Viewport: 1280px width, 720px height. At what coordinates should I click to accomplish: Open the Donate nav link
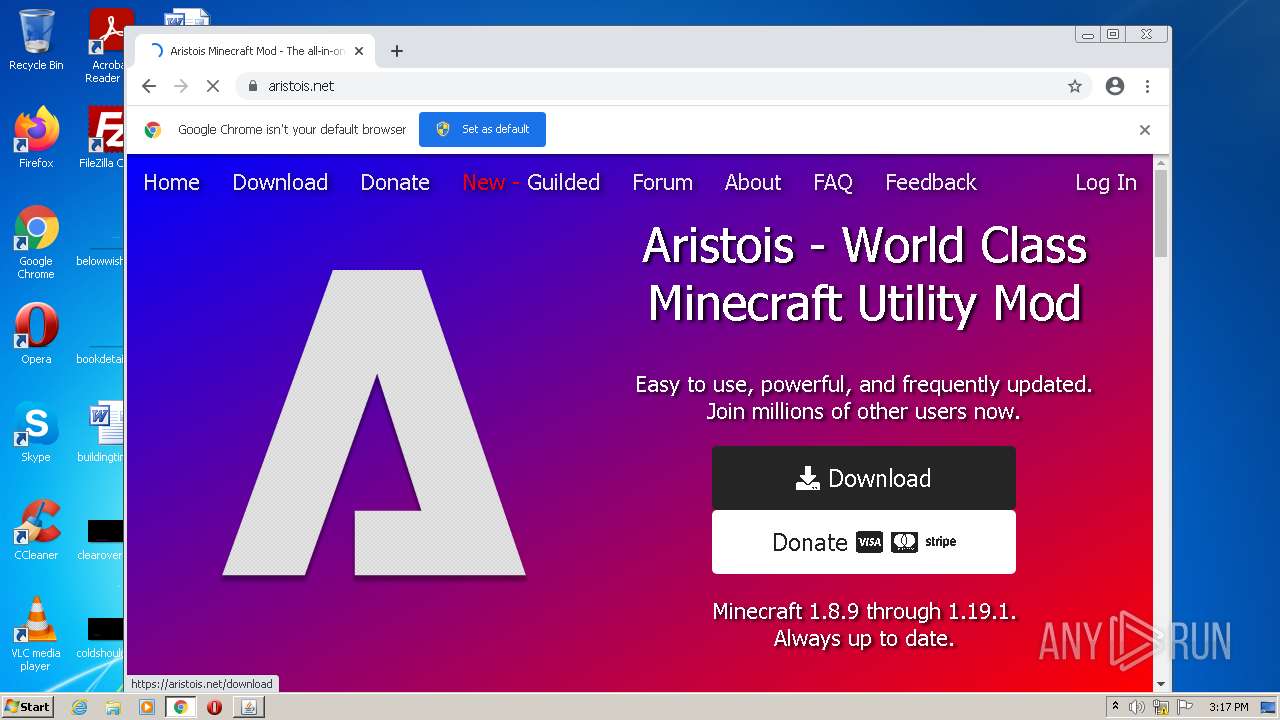tap(395, 182)
